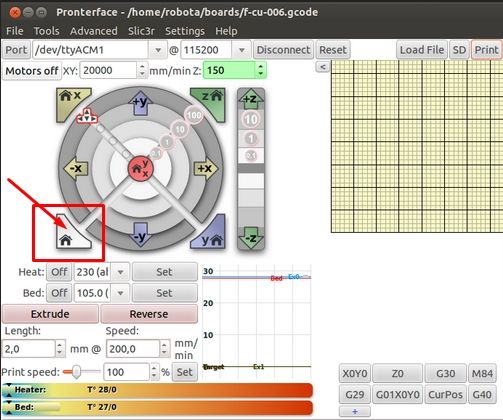Image resolution: width=503 pixels, height=420 pixels.
Task: Click the Reset button
Action: pyautogui.click(x=333, y=50)
